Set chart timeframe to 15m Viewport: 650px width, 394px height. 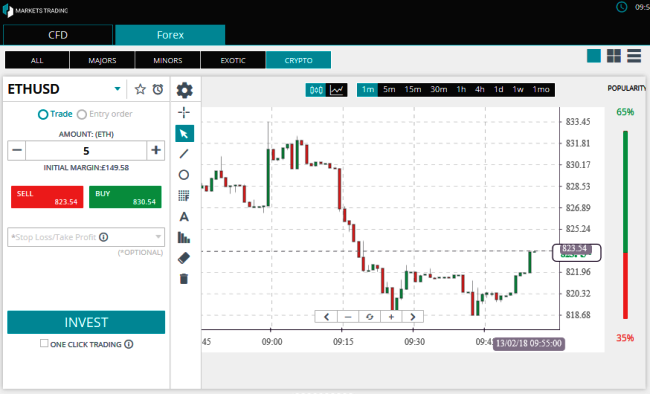pyautogui.click(x=412, y=90)
